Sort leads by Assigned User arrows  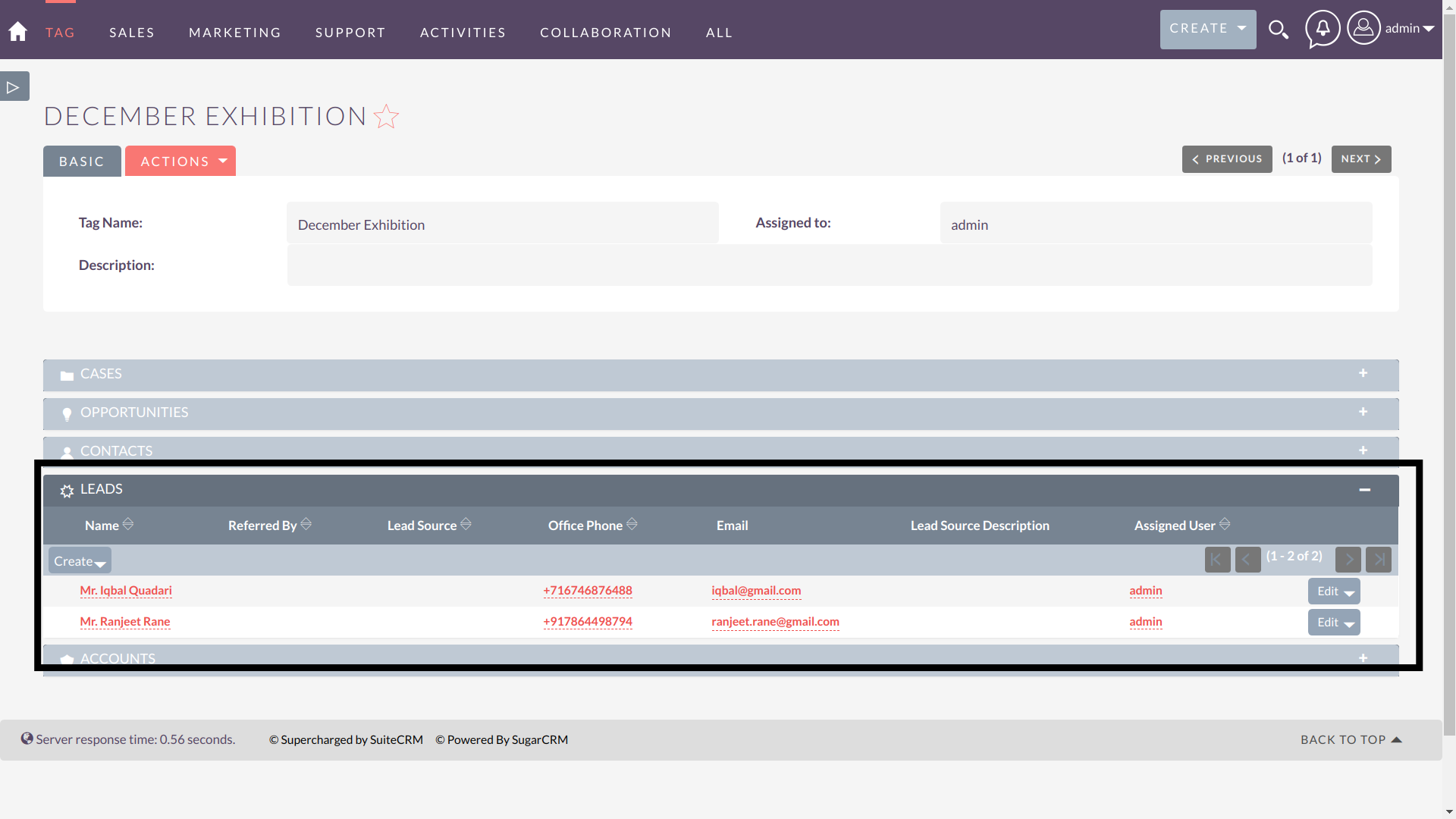tap(1225, 524)
